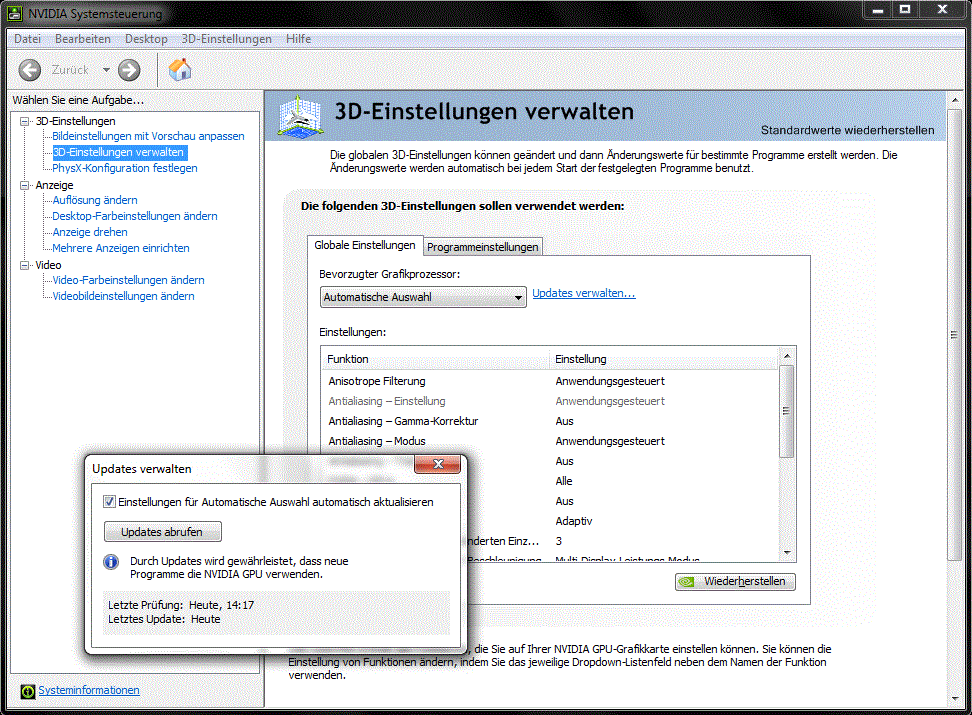Select 3D-Einstellungen verwalten in task tree

118,153
